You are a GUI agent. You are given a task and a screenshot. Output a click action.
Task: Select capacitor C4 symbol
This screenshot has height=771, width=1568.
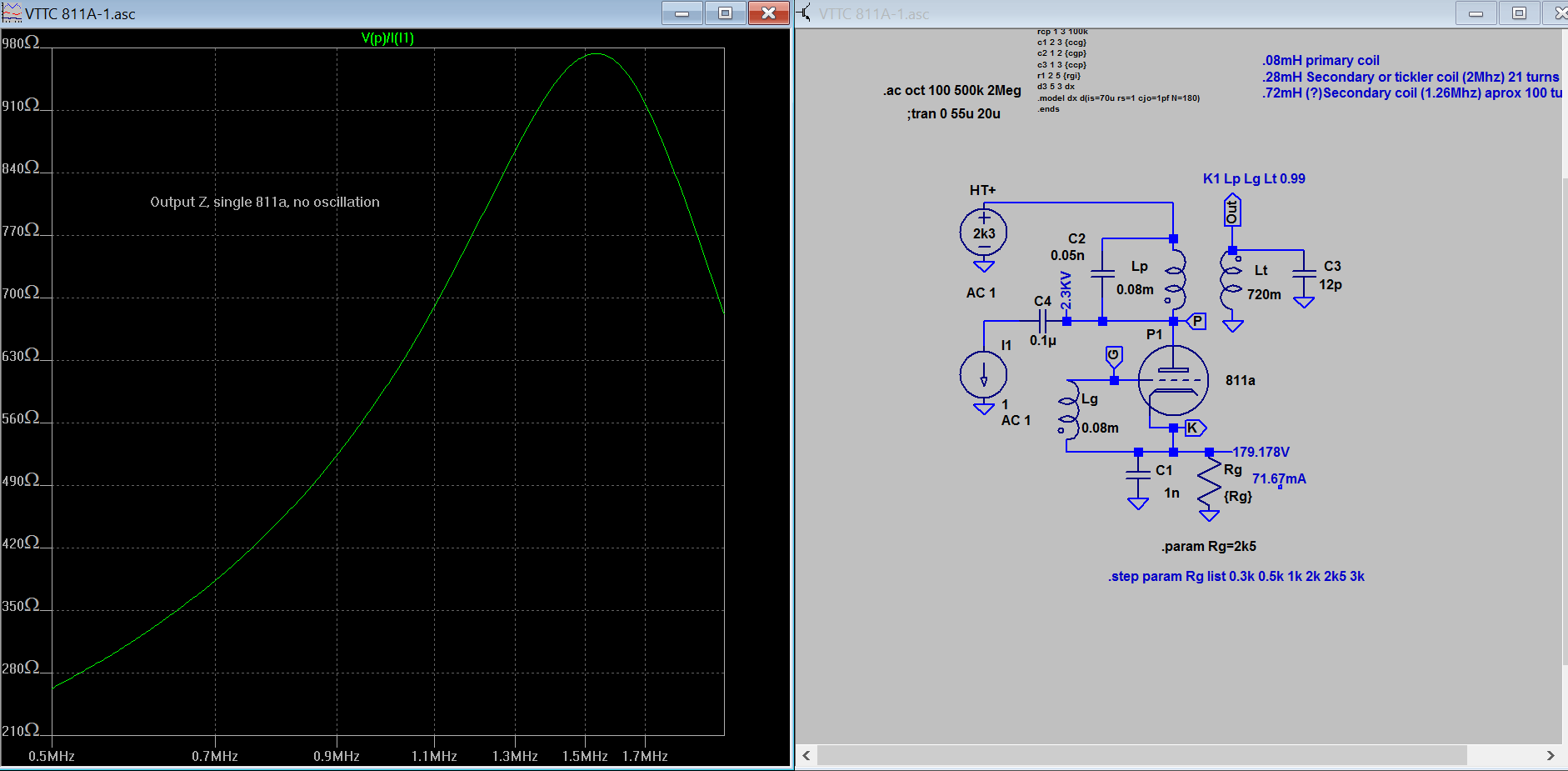coord(1042,321)
